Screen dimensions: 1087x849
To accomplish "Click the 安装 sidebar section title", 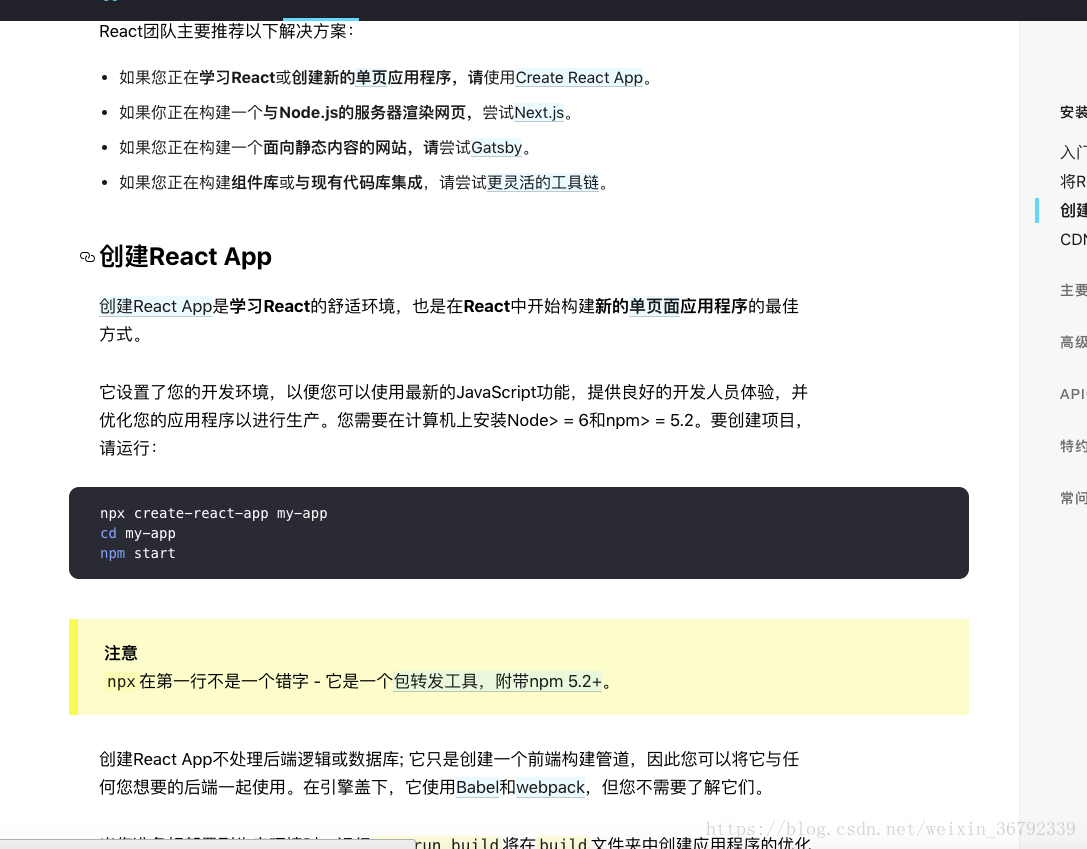I will point(1073,112).
